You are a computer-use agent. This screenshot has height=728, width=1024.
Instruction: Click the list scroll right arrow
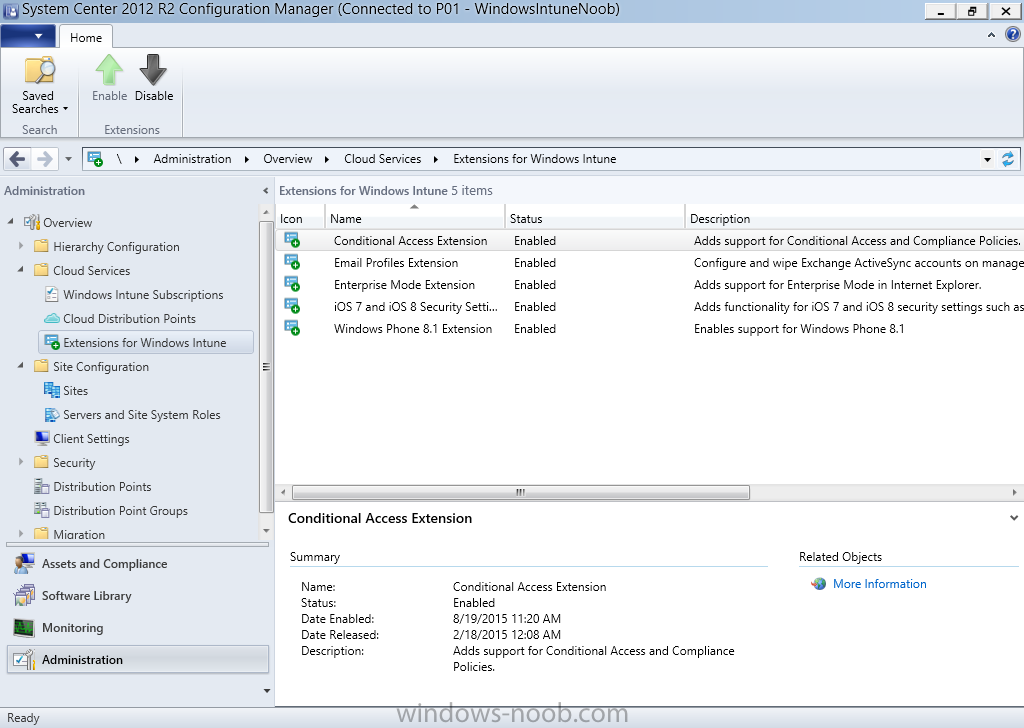pyautogui.click(x=1014, y=492)
